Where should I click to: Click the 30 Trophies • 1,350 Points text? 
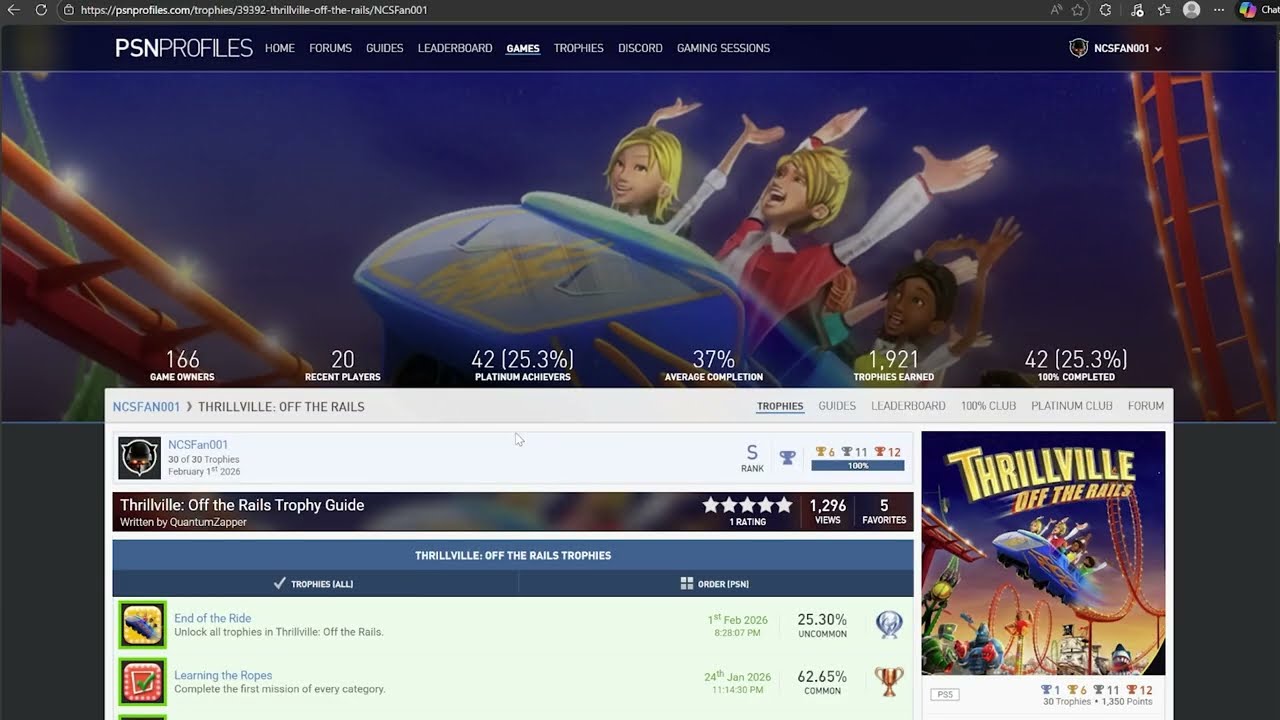pyautogui.click(x=1098, y=702)
